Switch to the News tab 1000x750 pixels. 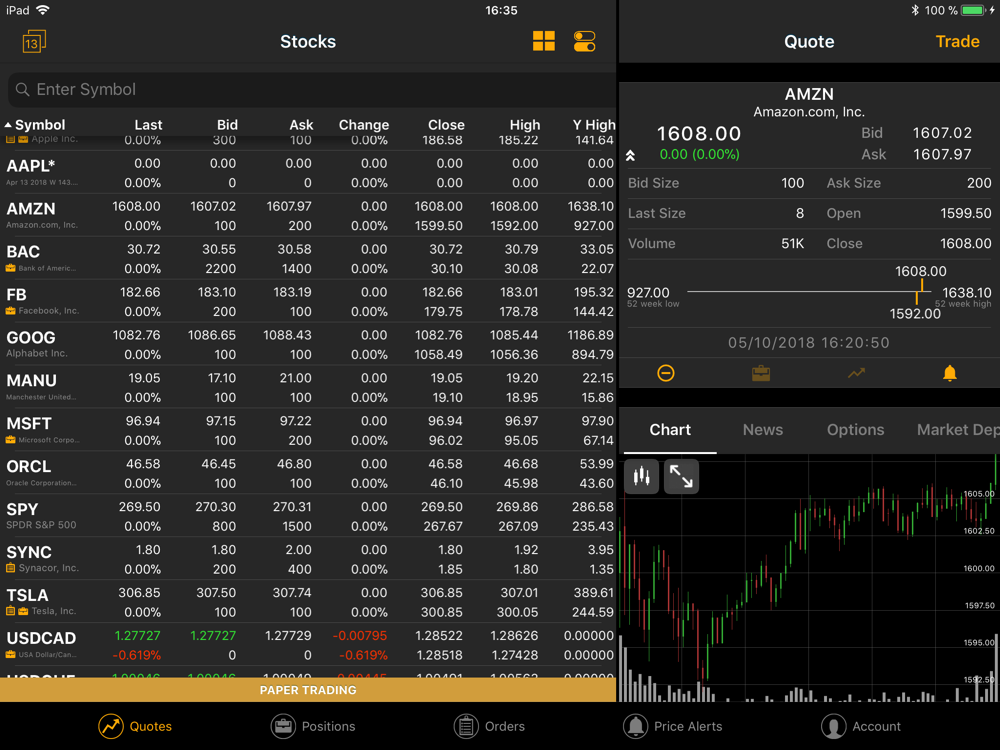(763, 430)
